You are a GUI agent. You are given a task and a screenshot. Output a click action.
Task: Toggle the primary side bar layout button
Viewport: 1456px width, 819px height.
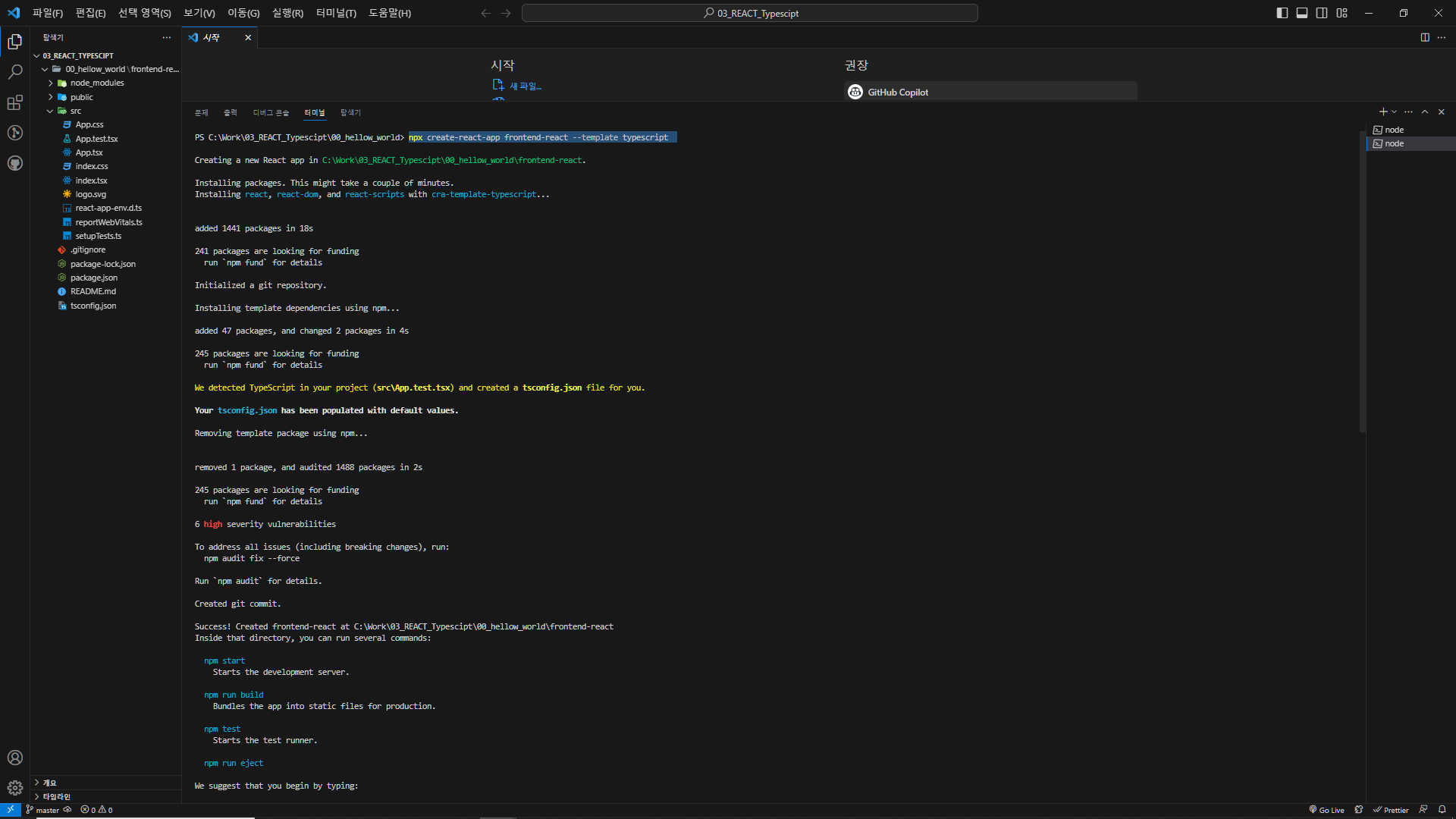(1282, 13)
